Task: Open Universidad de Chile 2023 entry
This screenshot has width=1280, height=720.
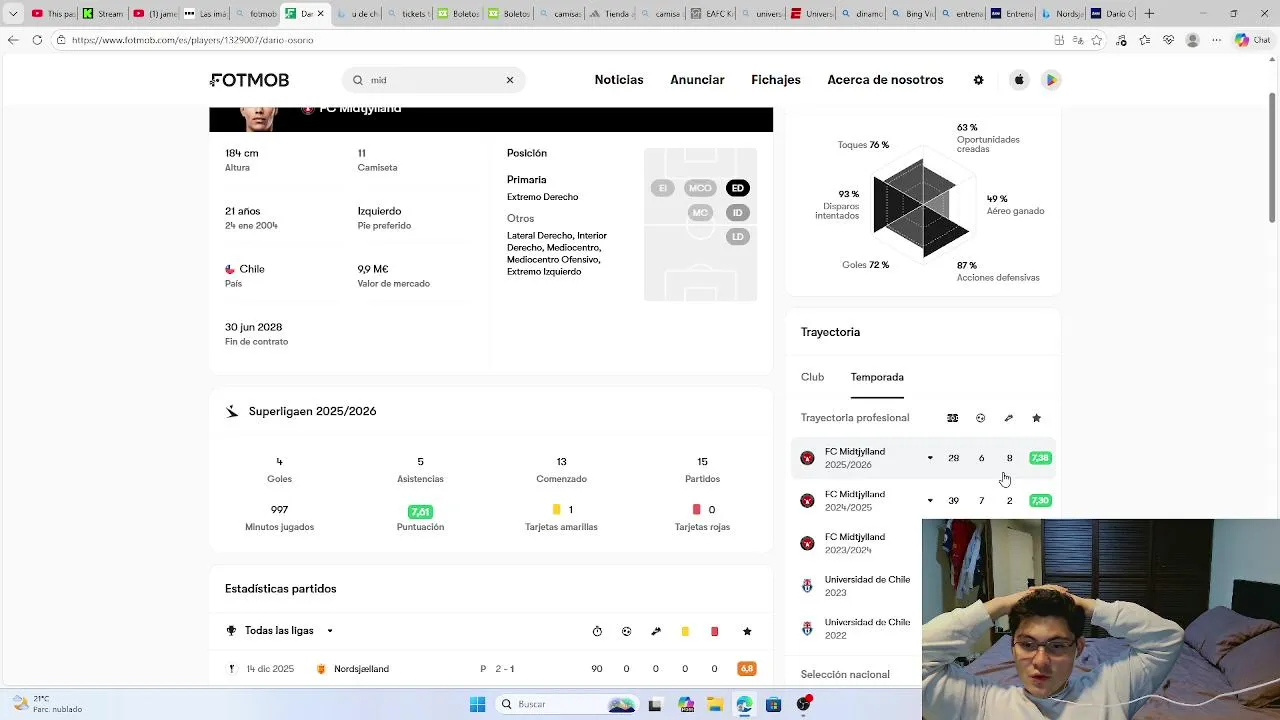Action: [x=856, y=586]
